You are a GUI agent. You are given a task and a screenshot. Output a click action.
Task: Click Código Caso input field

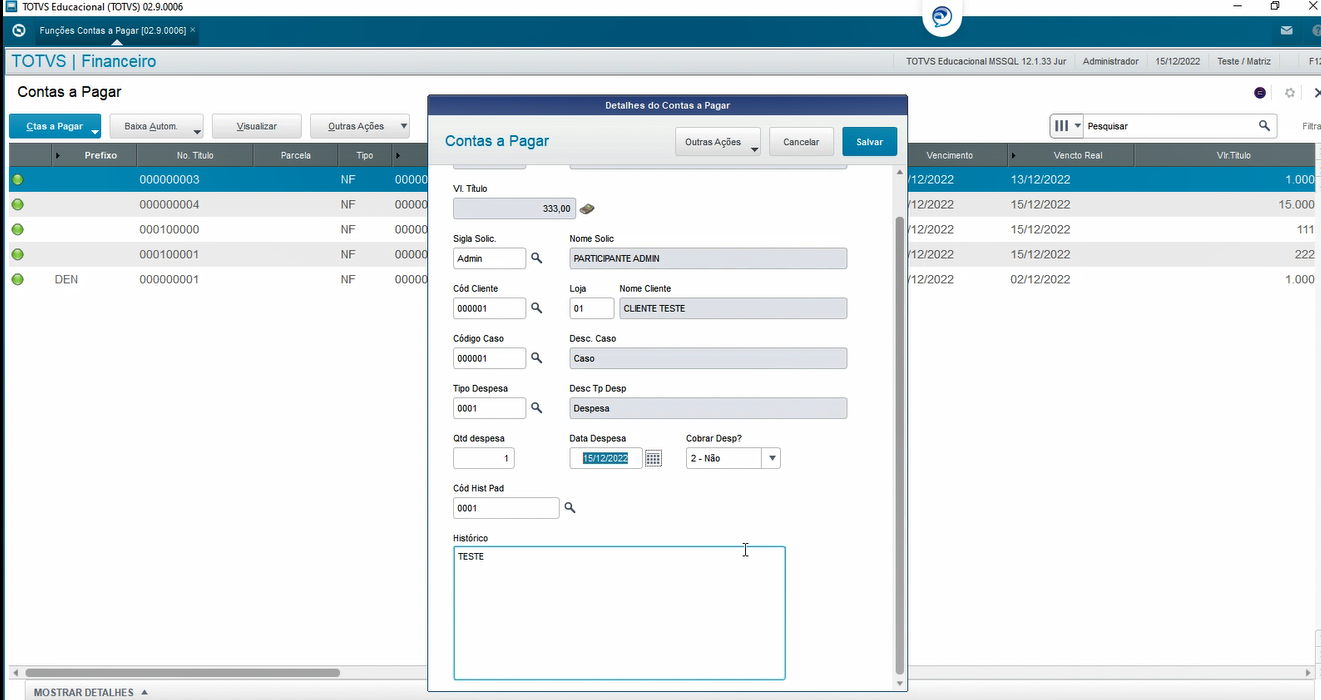[489, 358]
